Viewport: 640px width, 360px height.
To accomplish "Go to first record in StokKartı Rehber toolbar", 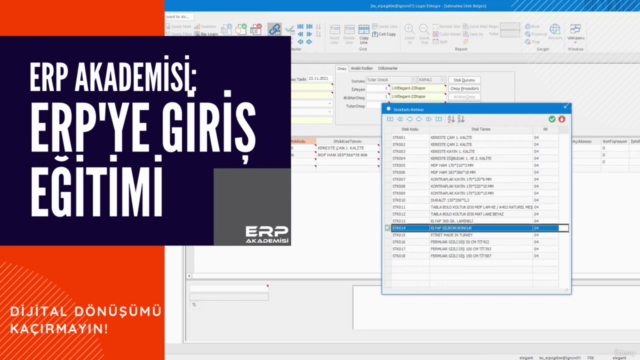I will pyautogui.click(x=390, y=119).
